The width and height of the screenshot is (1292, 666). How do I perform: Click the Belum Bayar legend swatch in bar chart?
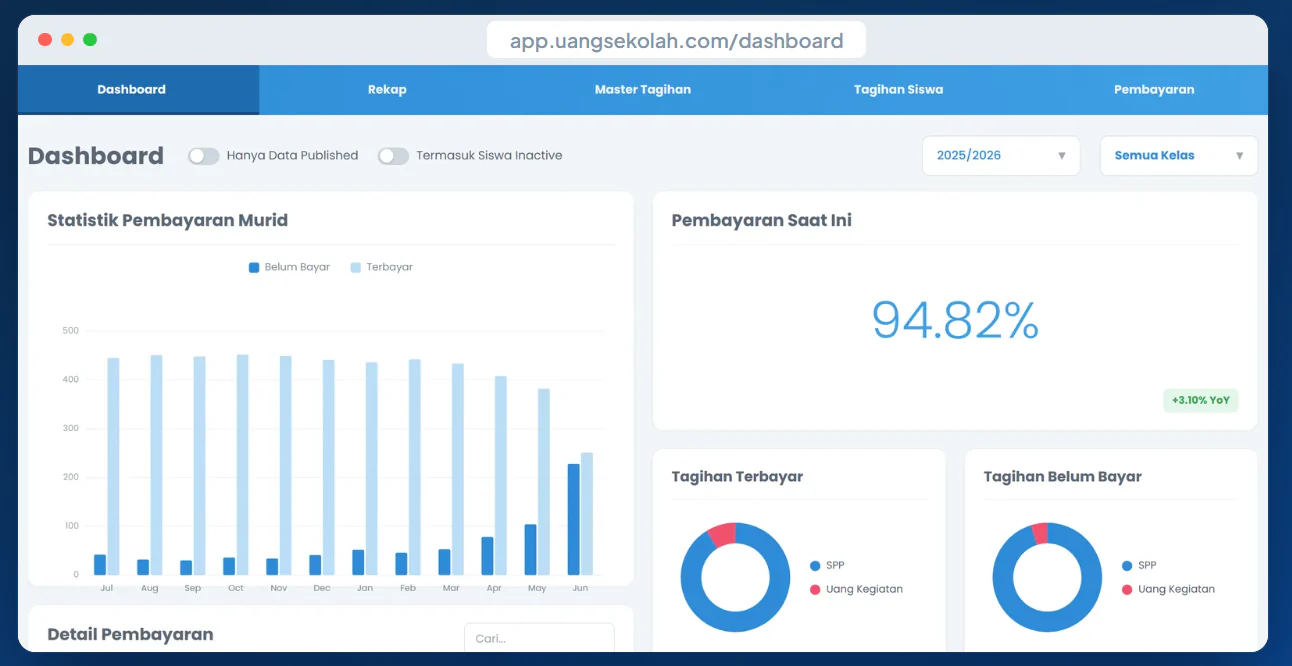[254, 268]
